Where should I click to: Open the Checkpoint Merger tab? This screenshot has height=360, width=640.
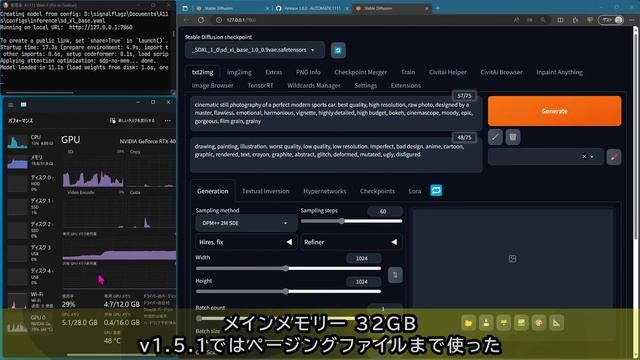tap(360, 72)
